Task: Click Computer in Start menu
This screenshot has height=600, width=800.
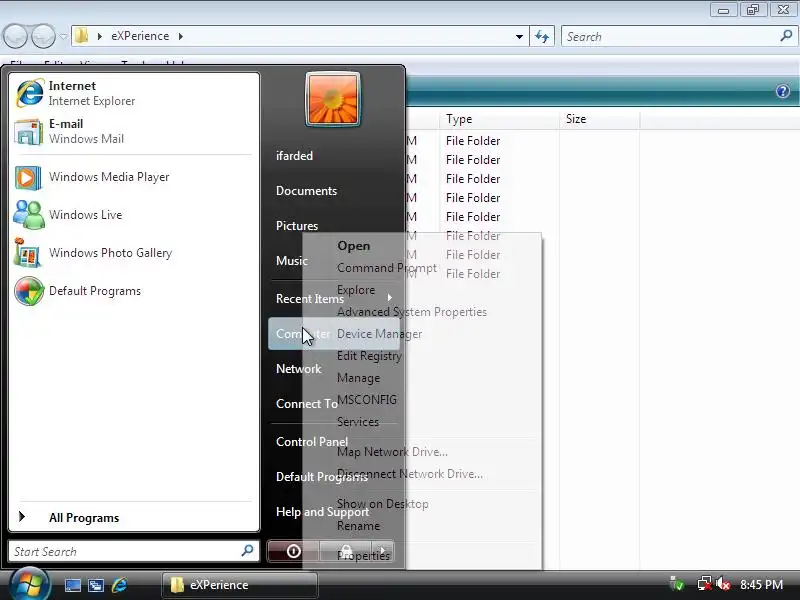Action: (334, 334)
